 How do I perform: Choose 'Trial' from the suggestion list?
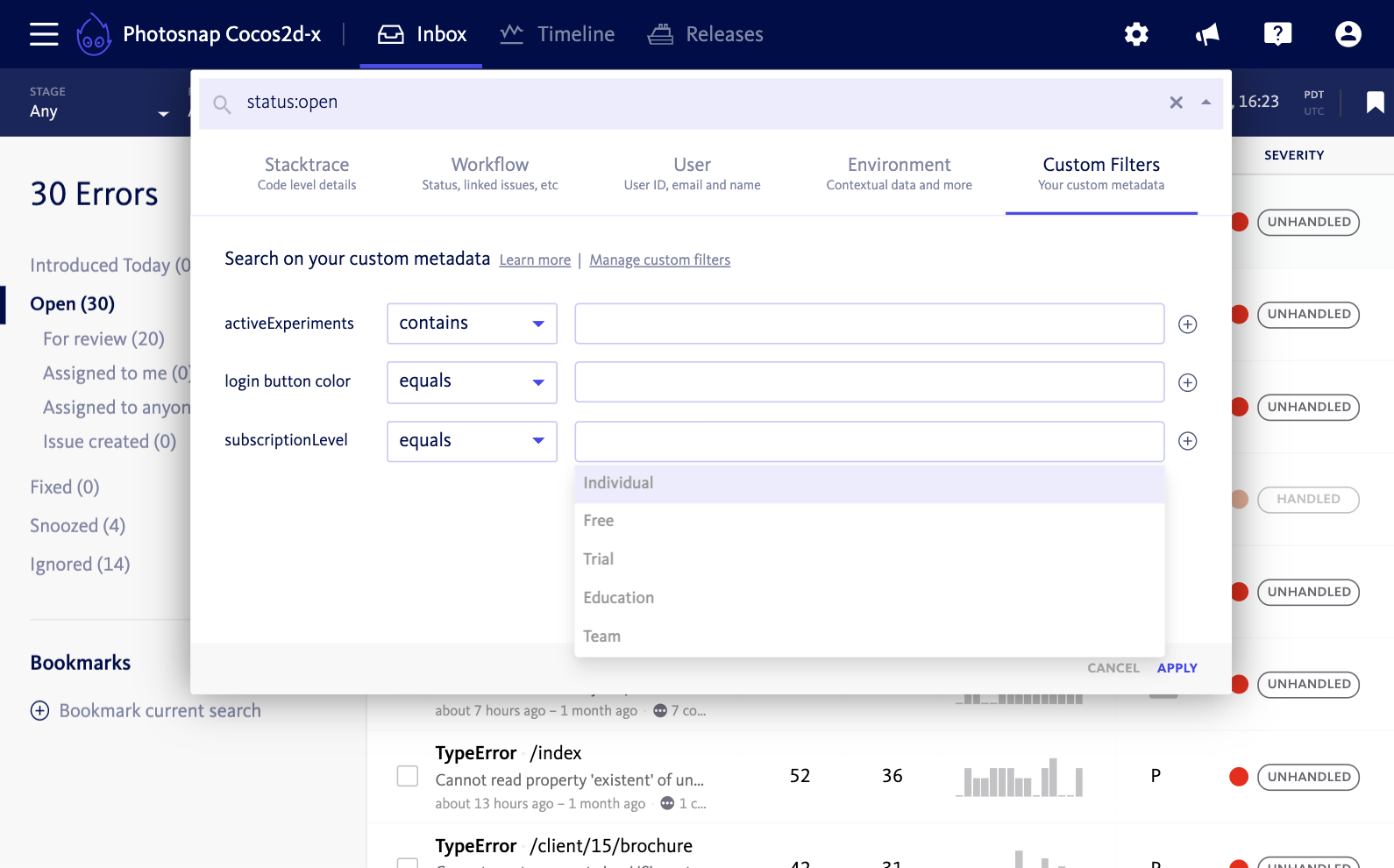(x=869, y=559)
